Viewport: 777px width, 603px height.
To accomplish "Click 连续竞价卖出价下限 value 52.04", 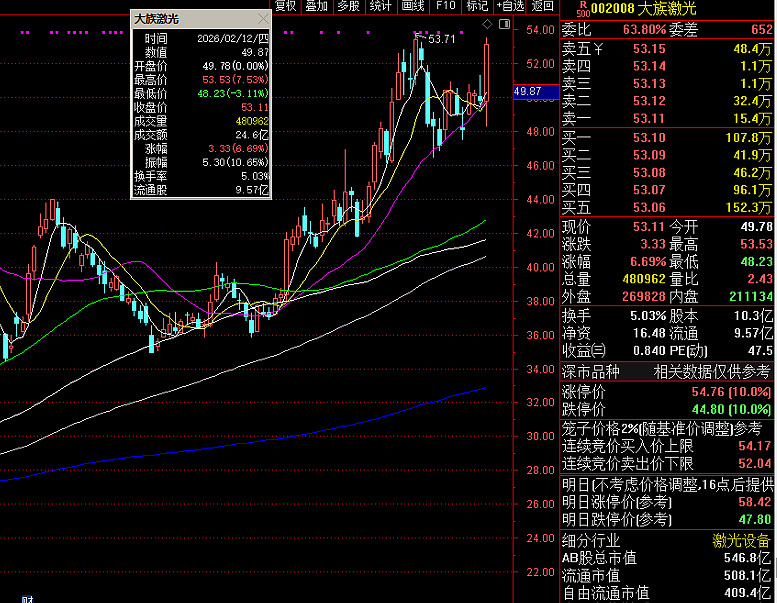I will pos(755,464).
